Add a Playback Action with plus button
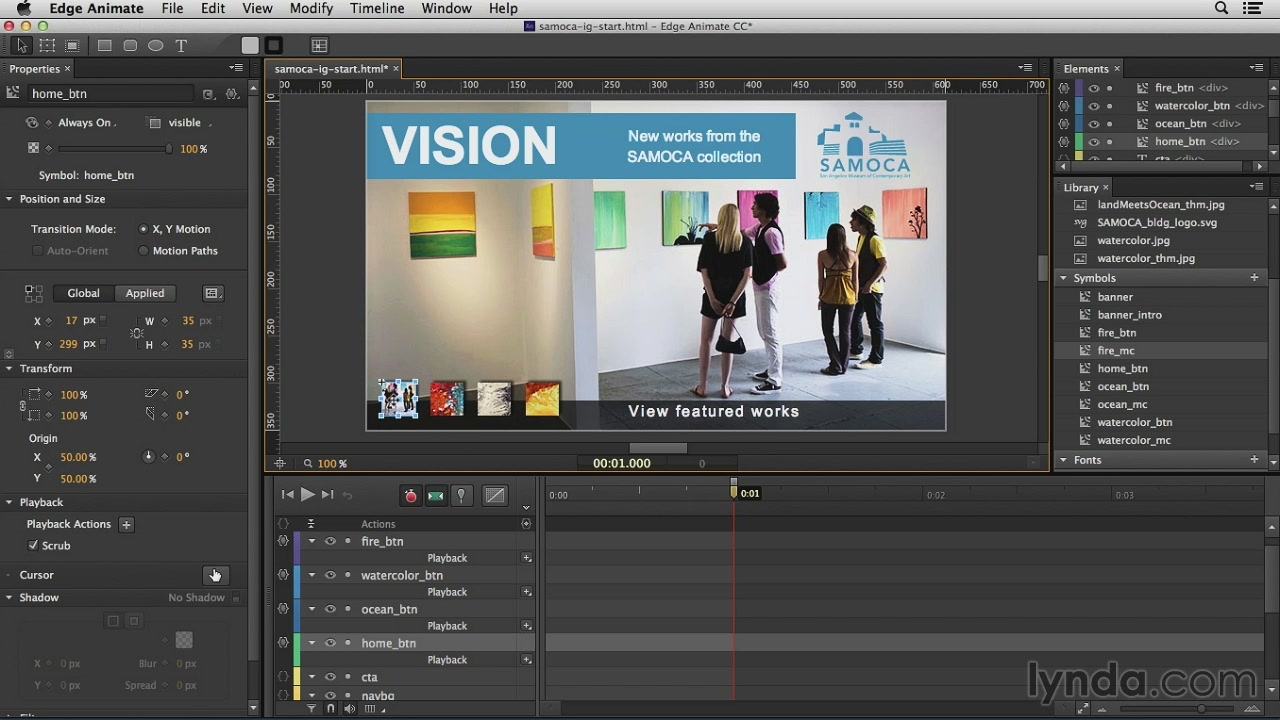This screenshot has height=720, width=1280. coord(126,524)
